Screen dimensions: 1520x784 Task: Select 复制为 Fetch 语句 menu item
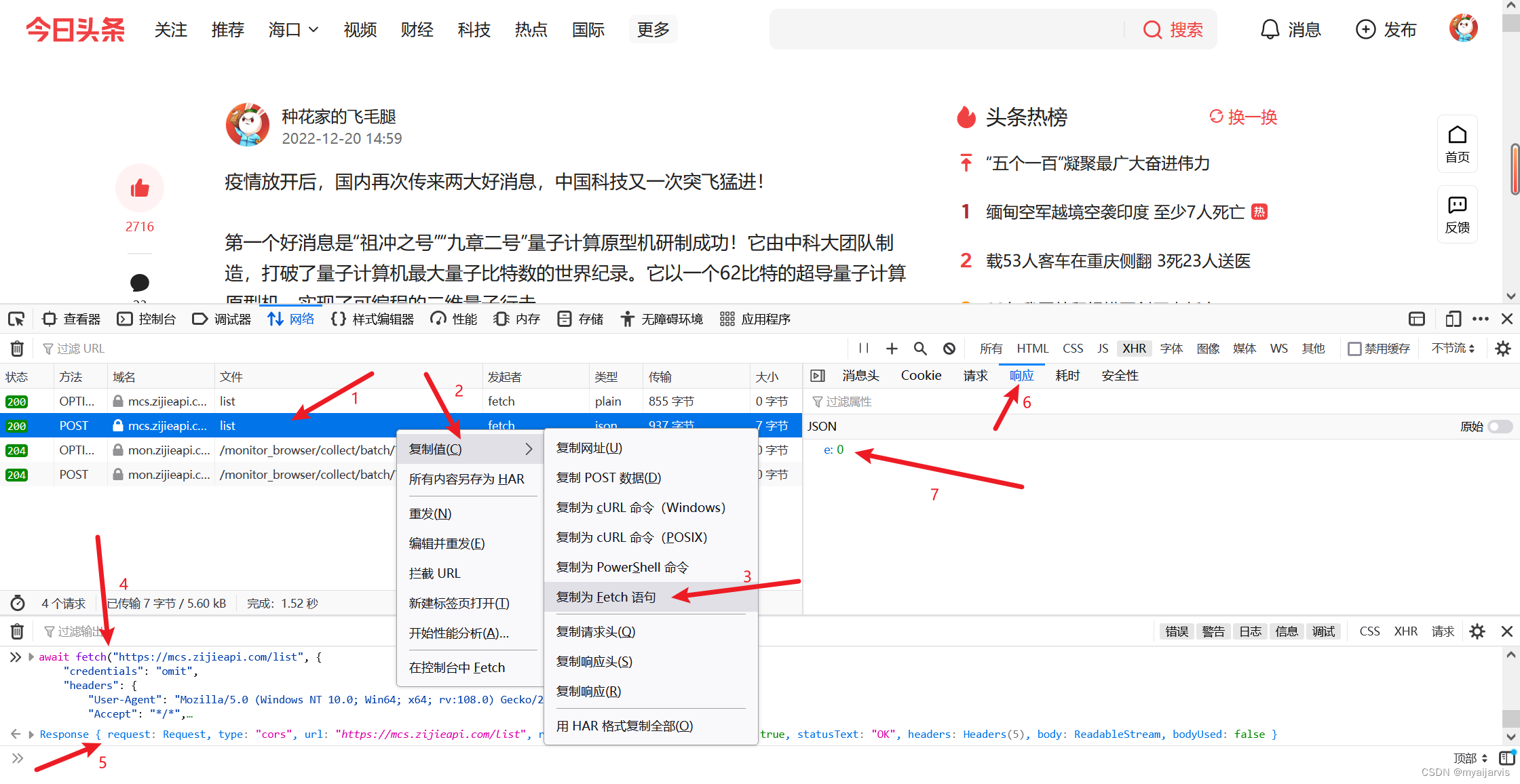[606, 597]
